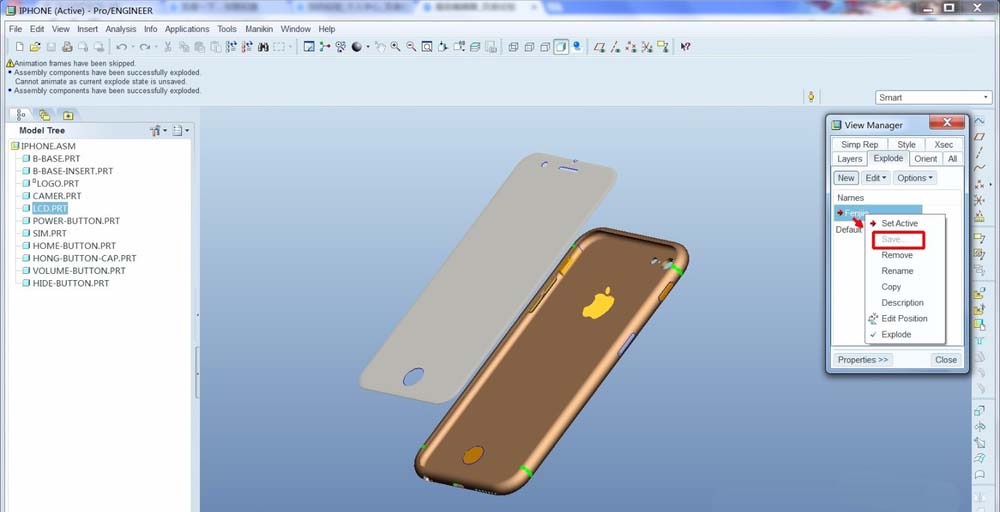
Task: Open the Favorites tab icon
Action: [x=68, y=115]
